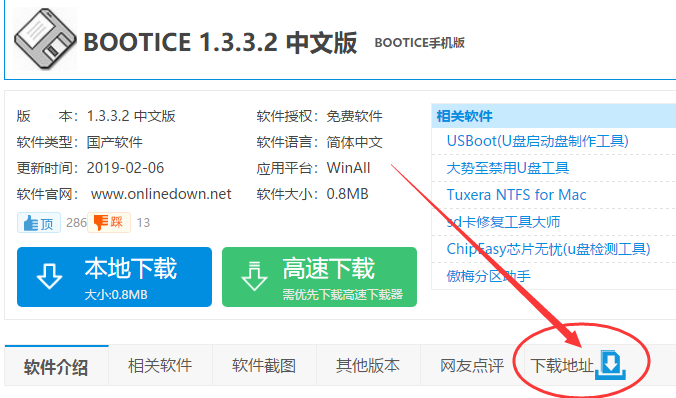Open the BOOTICE手机版 link
676x398 pixels.
419,43
